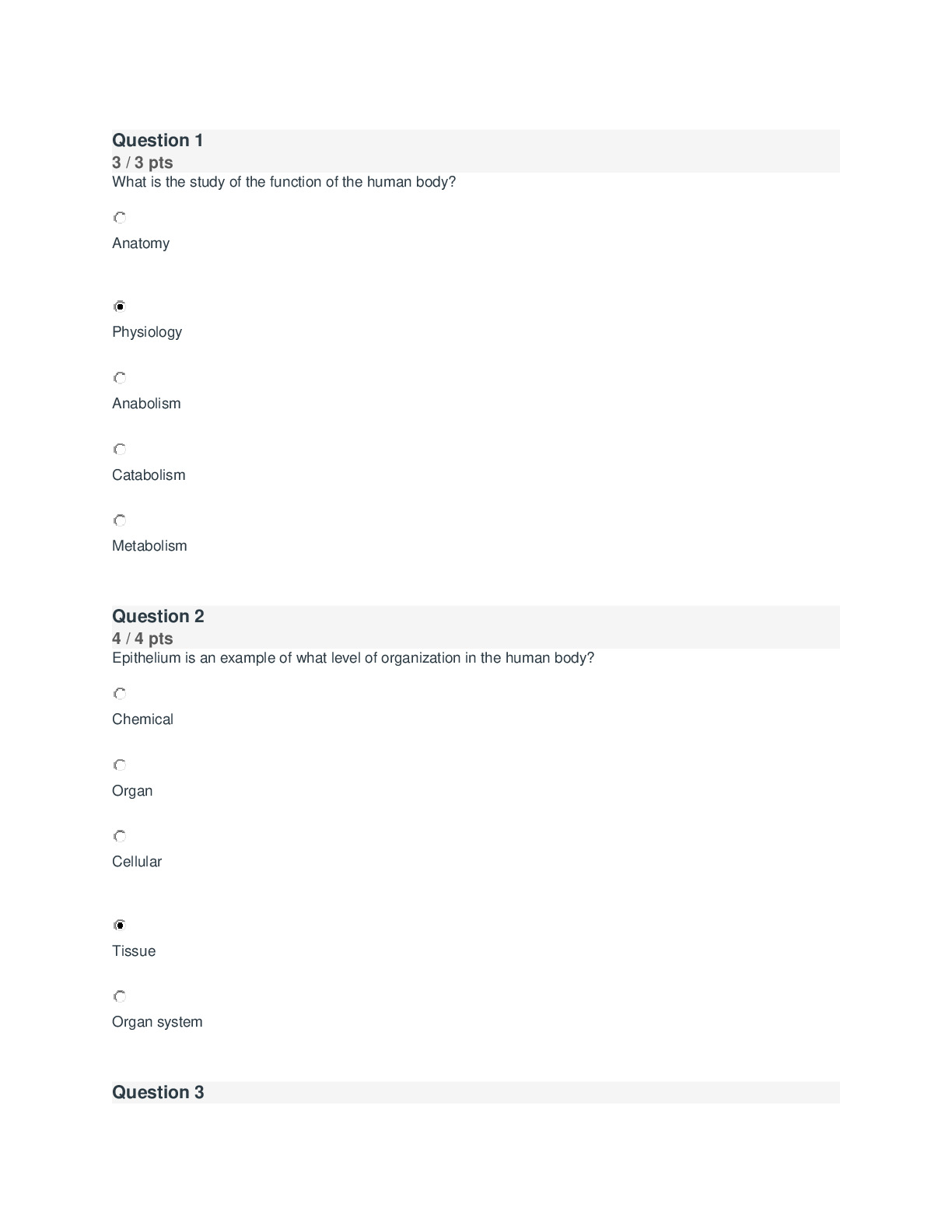Select the Tissue radio button
Screen dimensions: 952x1232
click(x=120, y=926)
